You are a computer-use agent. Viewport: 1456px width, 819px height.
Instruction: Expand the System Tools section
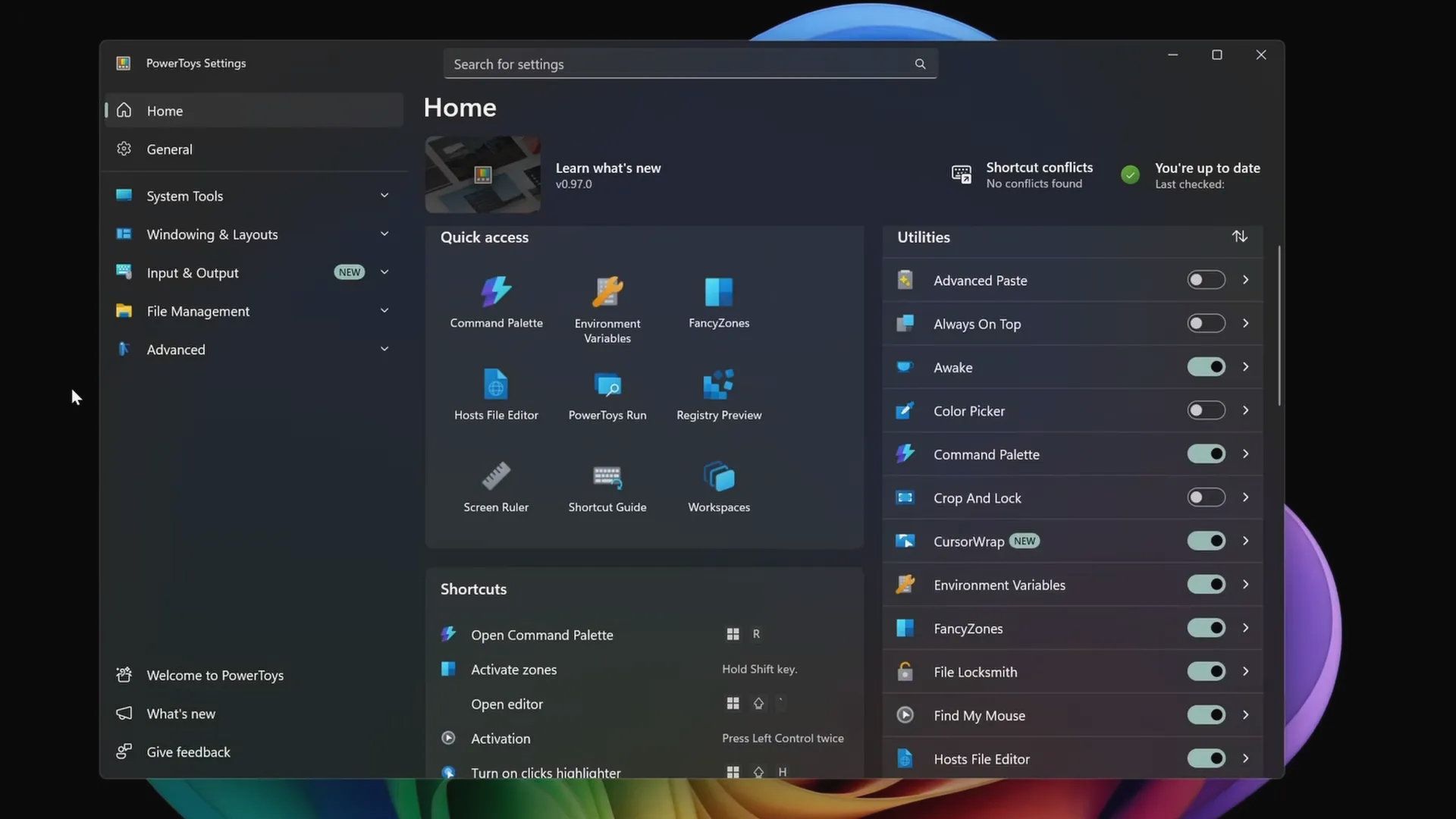coord(384,196)
